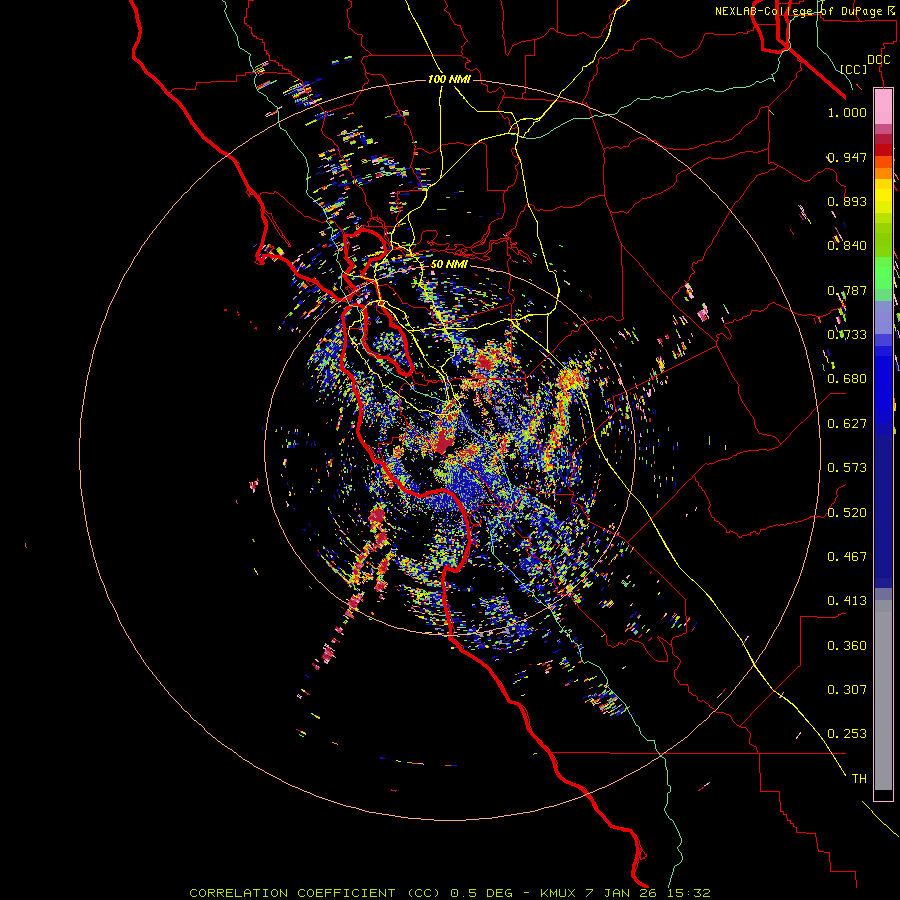Click the [CC] product label
The image size is (900, 900).
pos(854,69)
